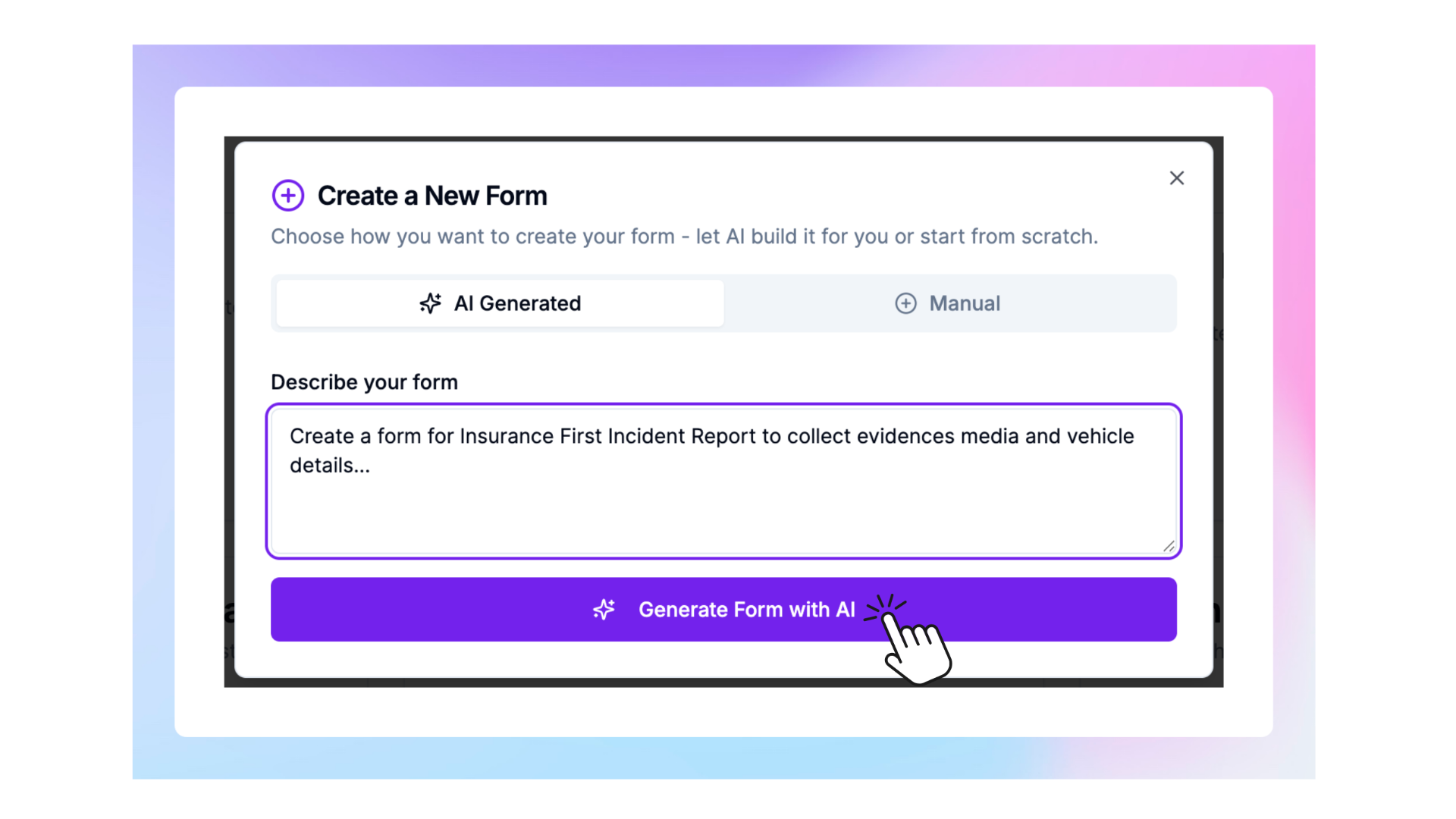1456x819 pixels.
Task: Toggle form creation mode to AI Generated
Action: [498, 303]
